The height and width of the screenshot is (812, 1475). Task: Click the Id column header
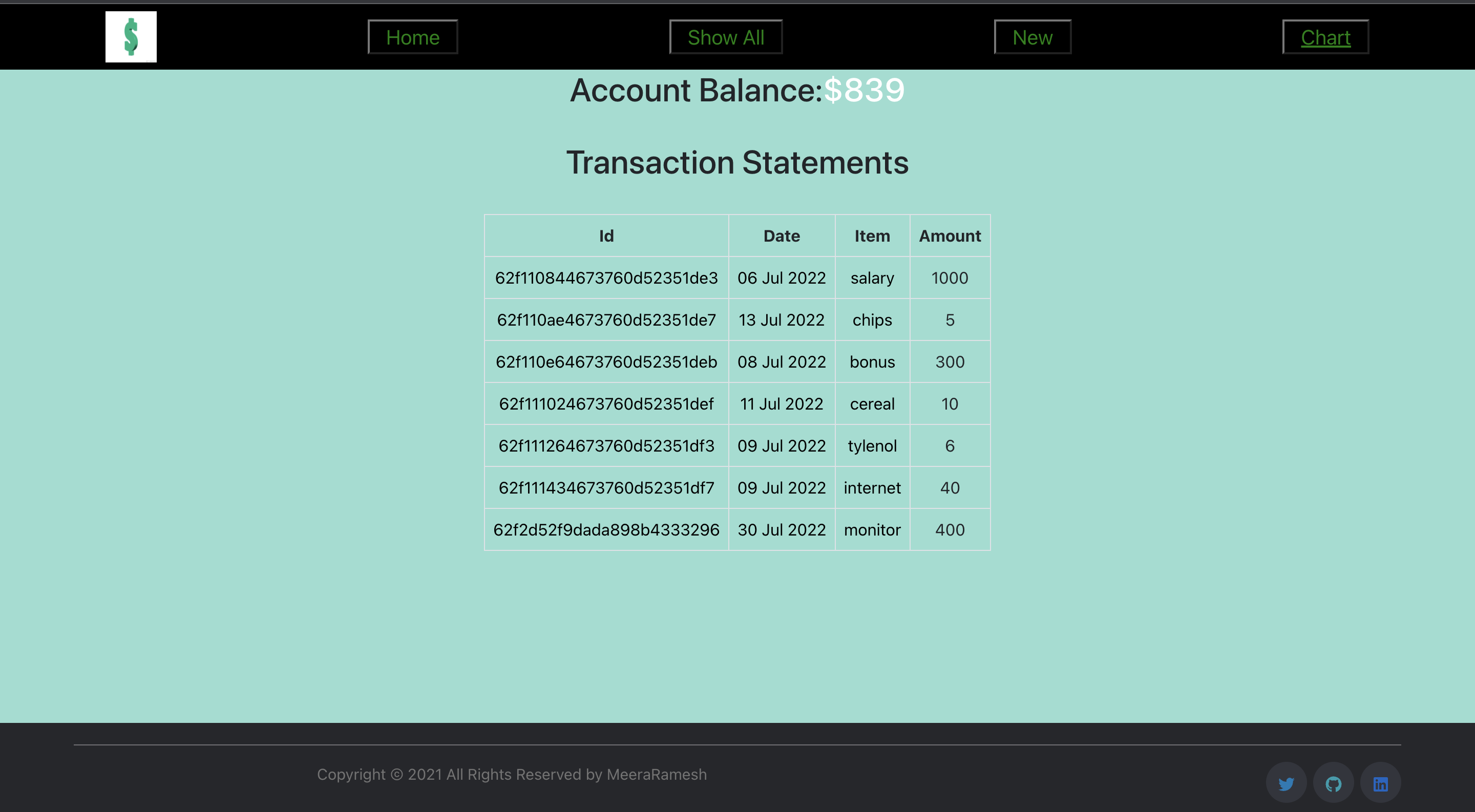[x=606, y=235]
